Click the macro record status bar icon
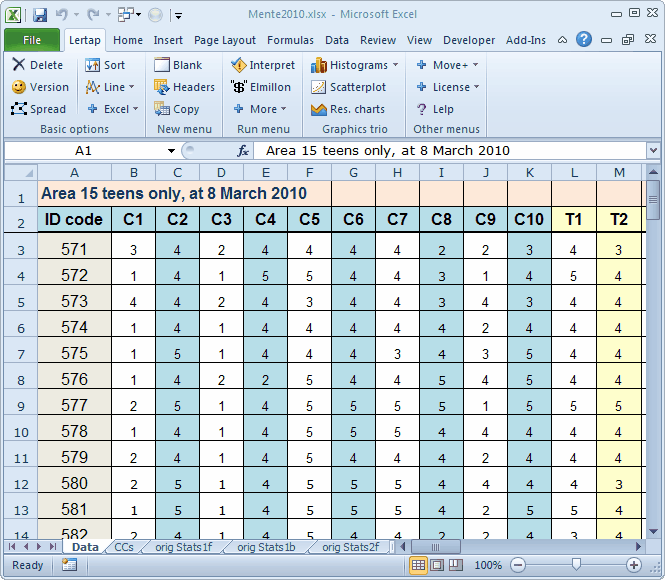665x580 pixels. coord(69,565)
